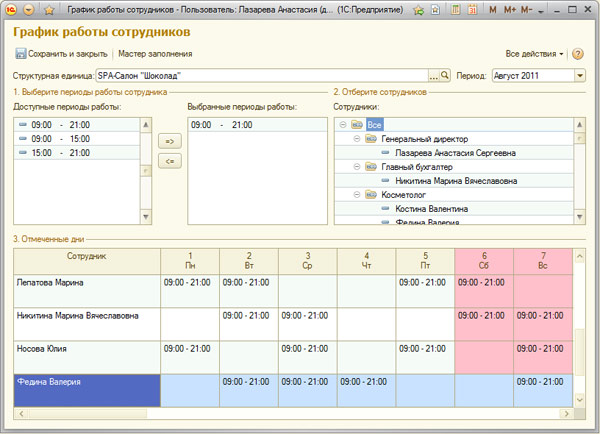Collapse the Все root tree node
This screenshot has height=434, width=600.
click(x=343, y=125)
